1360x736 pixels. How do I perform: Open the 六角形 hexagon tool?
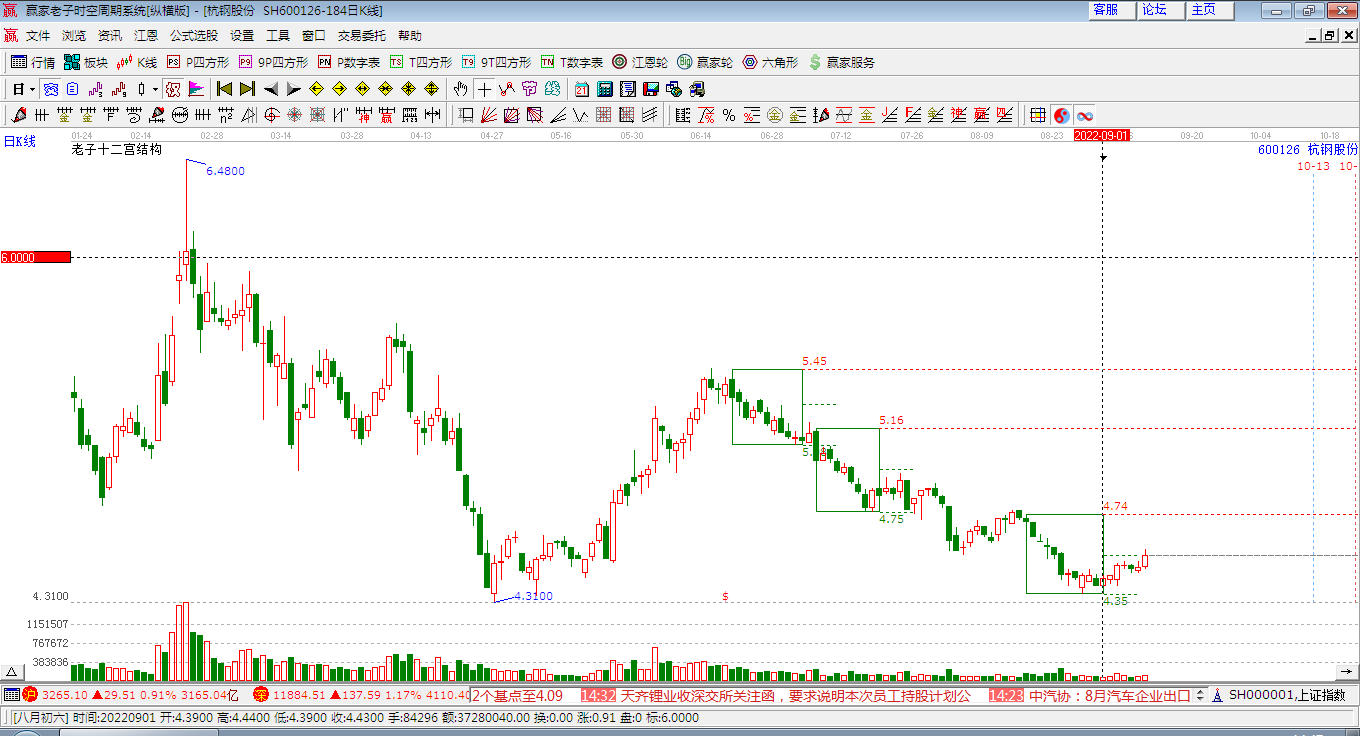click(x=770, y=62)
